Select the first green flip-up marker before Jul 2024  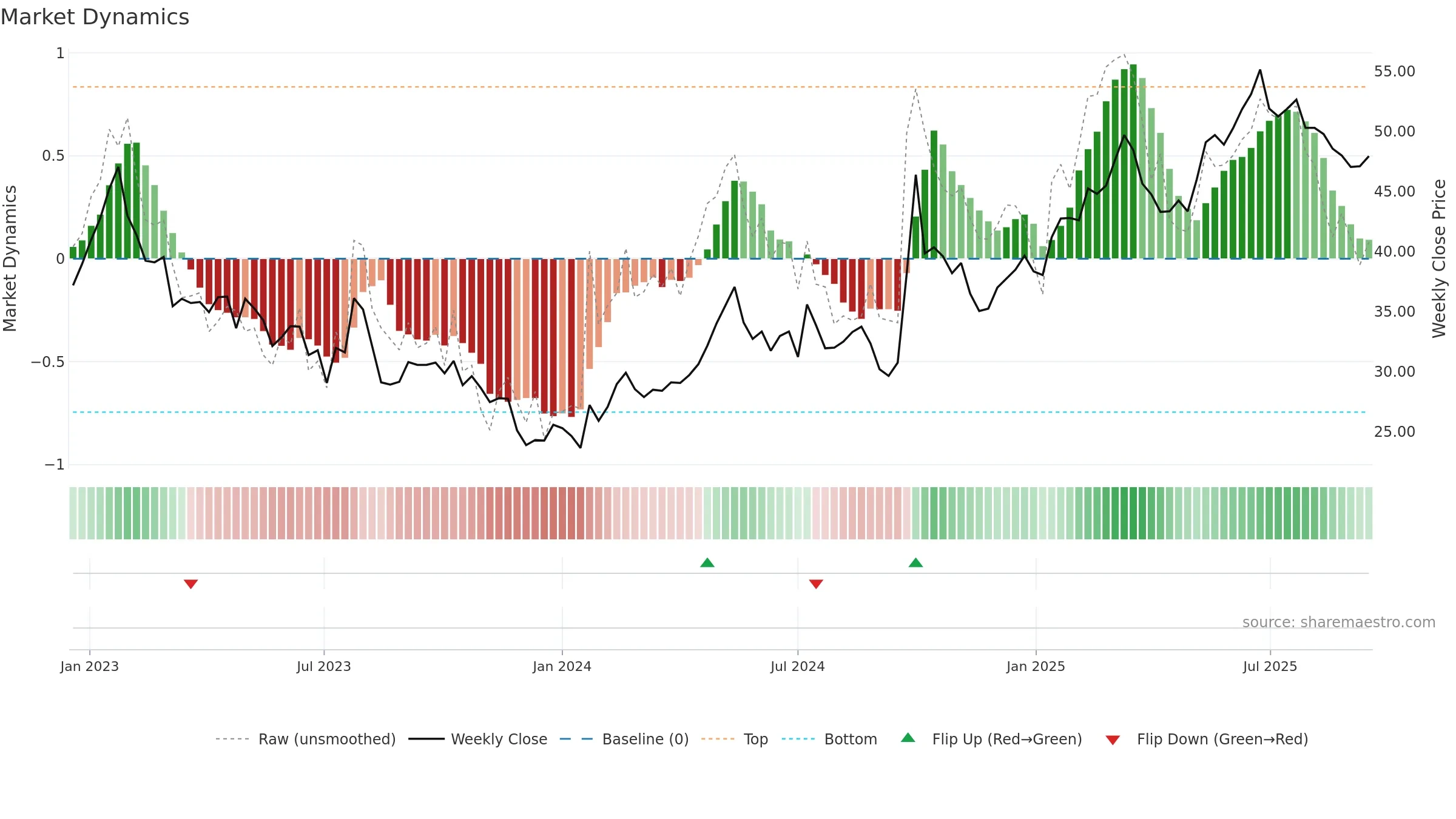707,562
